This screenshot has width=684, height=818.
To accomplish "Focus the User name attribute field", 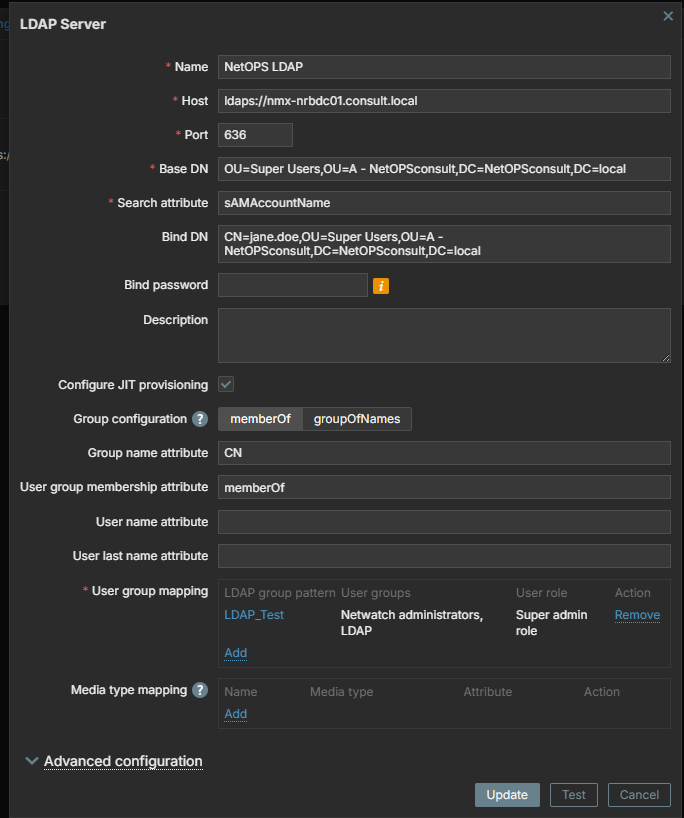I will [x=444, y=522].
